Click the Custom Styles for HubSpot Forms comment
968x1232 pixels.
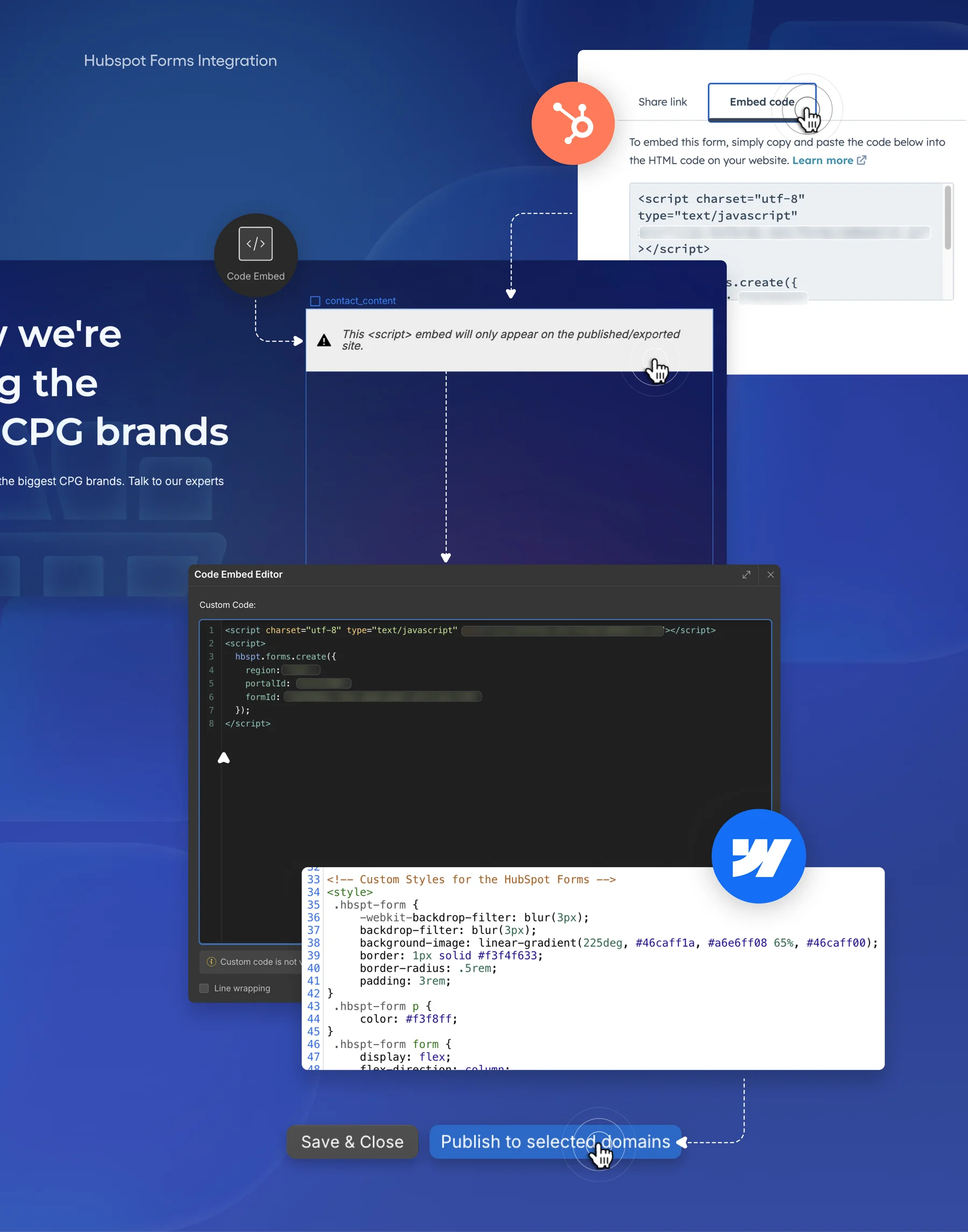pyautogui.click(x=471, y=880)
